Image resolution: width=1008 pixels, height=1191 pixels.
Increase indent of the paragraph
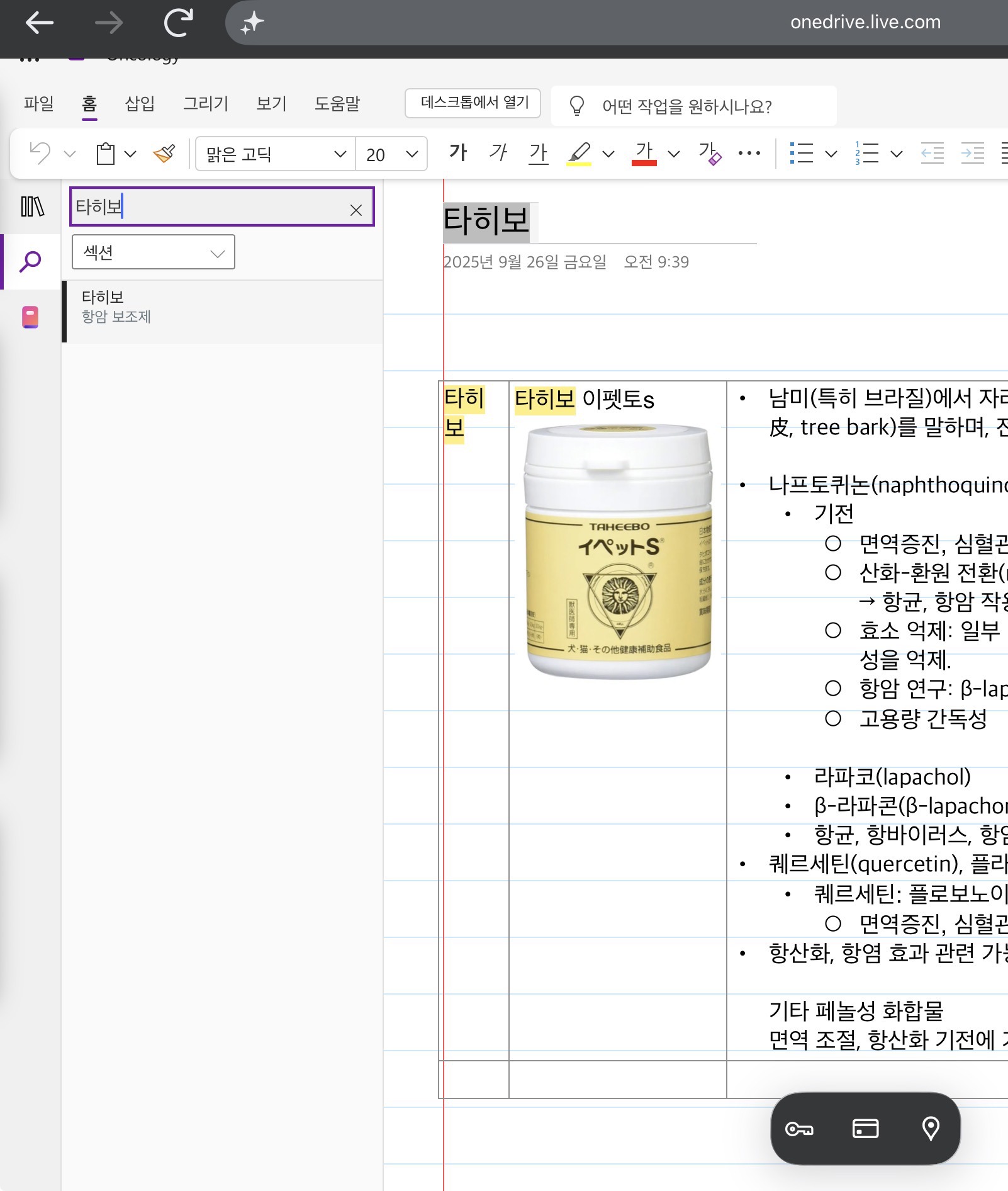click(972, 154)
